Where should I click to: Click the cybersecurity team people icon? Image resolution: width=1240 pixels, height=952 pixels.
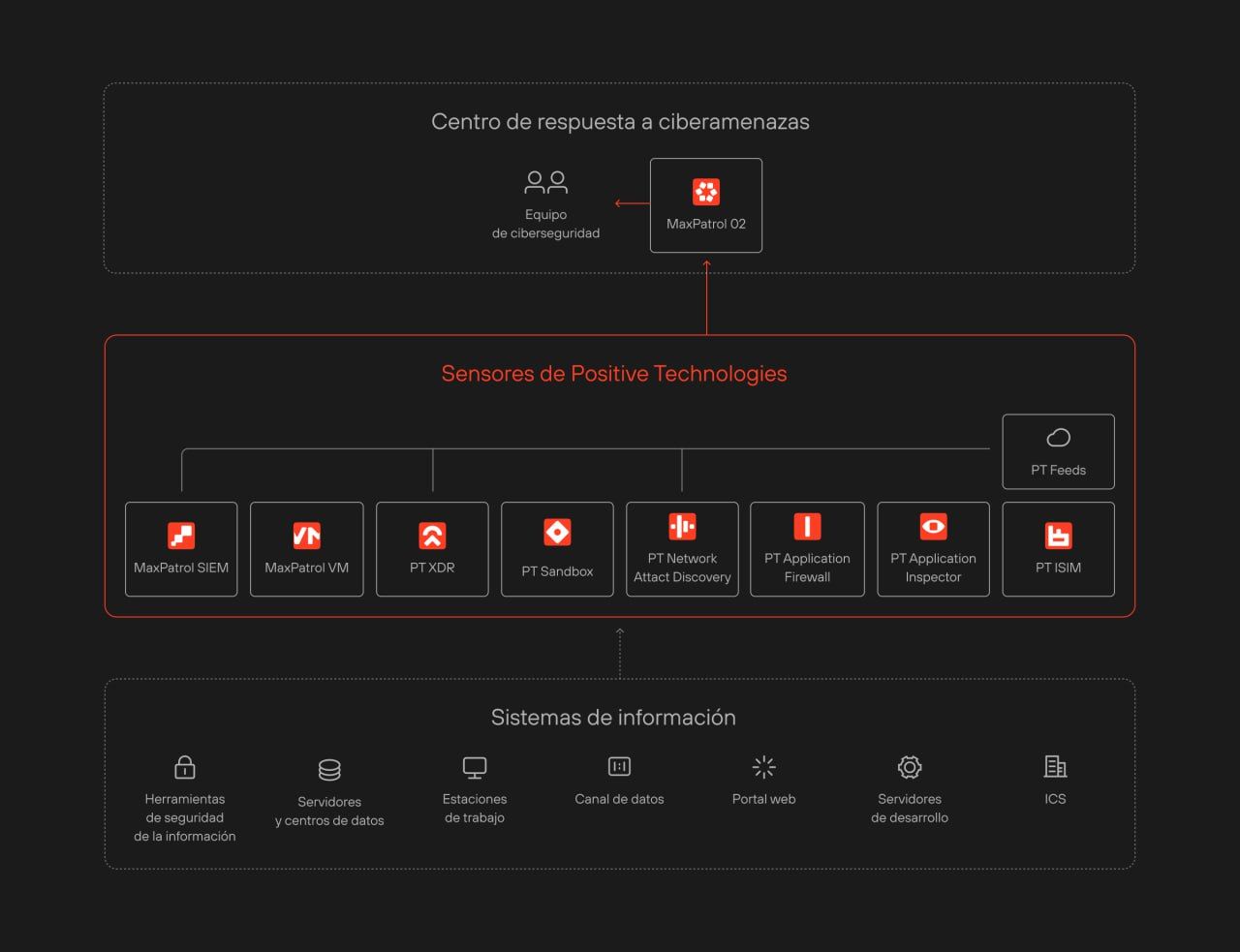[546, 182]
